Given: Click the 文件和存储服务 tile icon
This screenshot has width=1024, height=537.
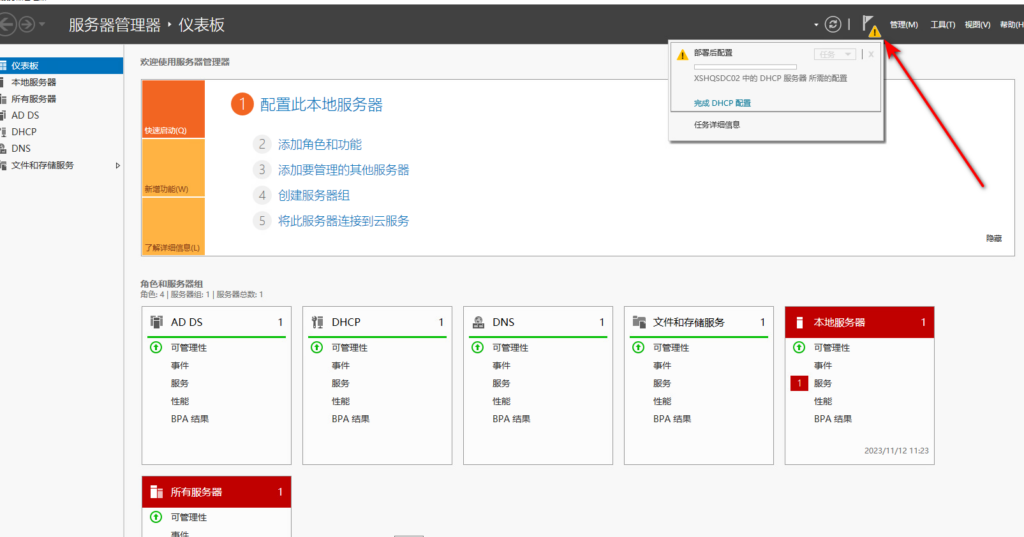Looking at the screenshot, I should [639, 322].
